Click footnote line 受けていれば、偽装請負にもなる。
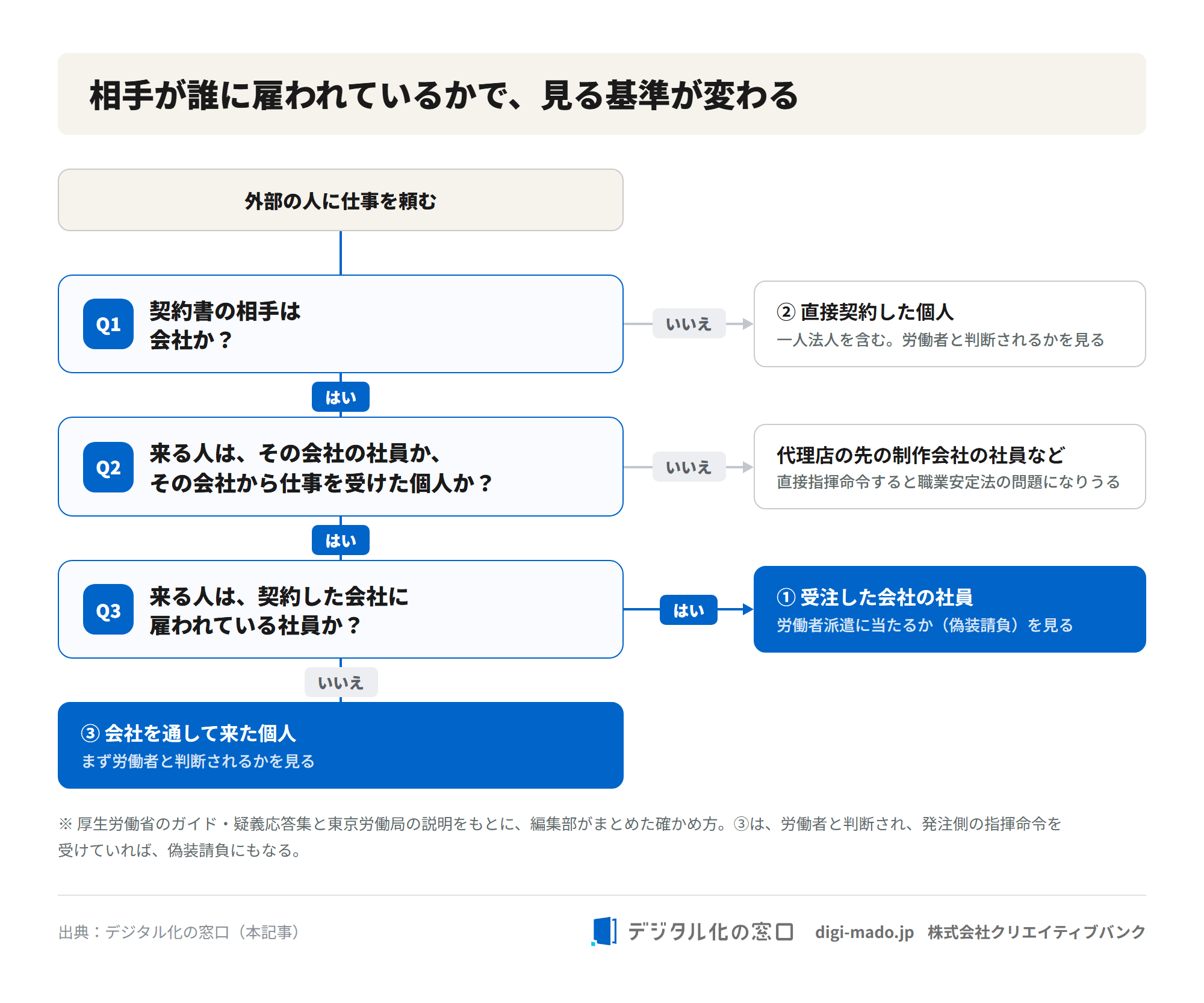This screenshot has width=1204, height=1003. pyautogui.click(x=179, y=850)
